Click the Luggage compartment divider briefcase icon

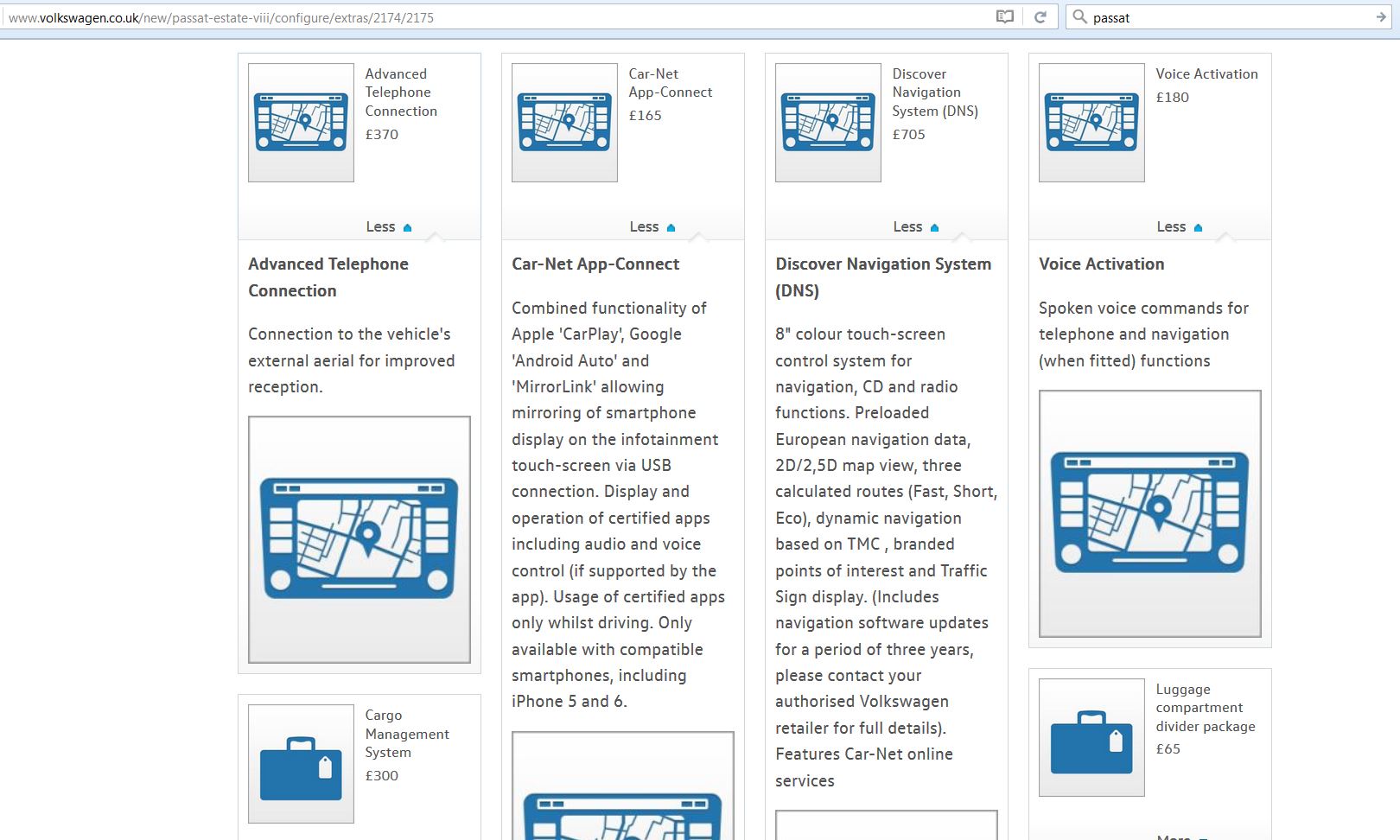[1091, 738]
